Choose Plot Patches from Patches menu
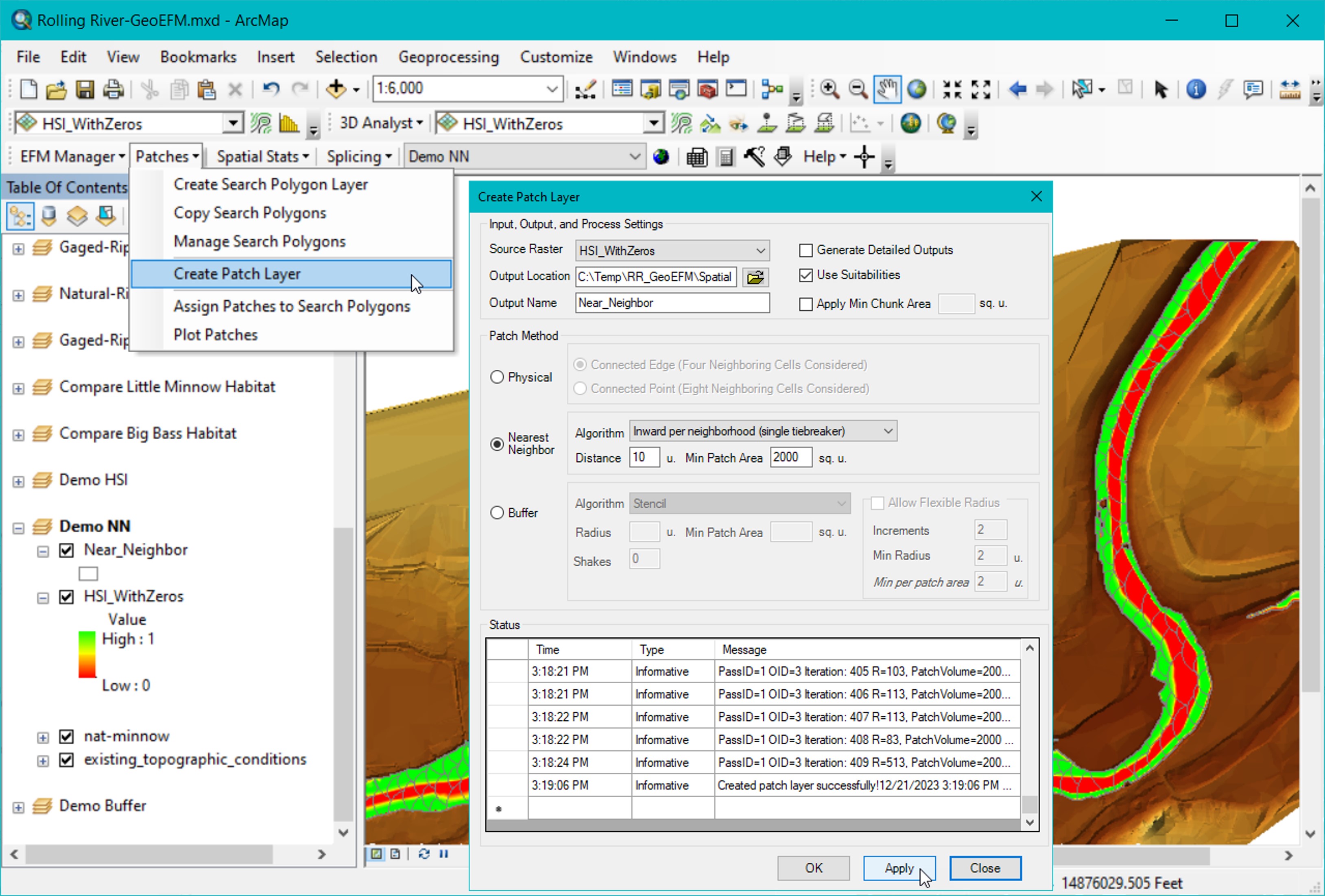 (216, 335)
